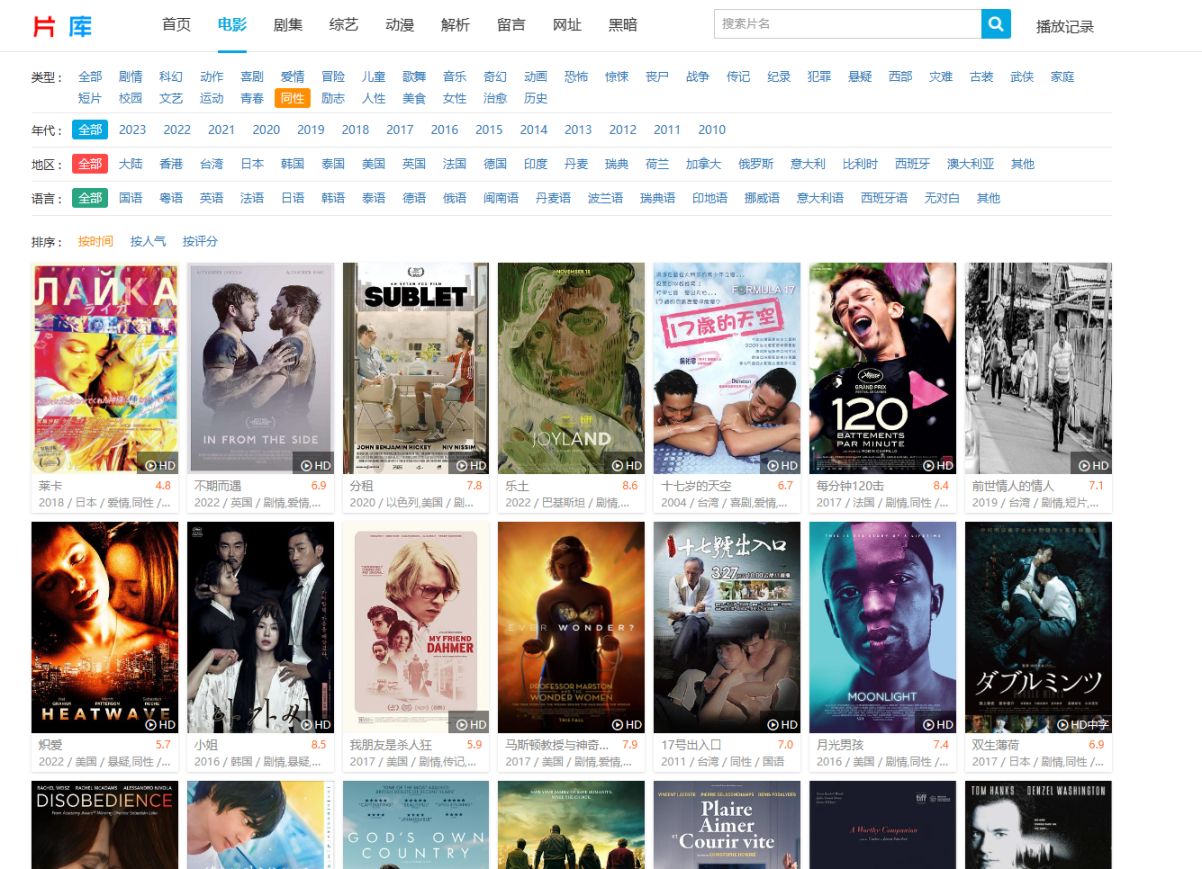
Task: Click HD play badge on Moonlight poster
Action: 936,724
